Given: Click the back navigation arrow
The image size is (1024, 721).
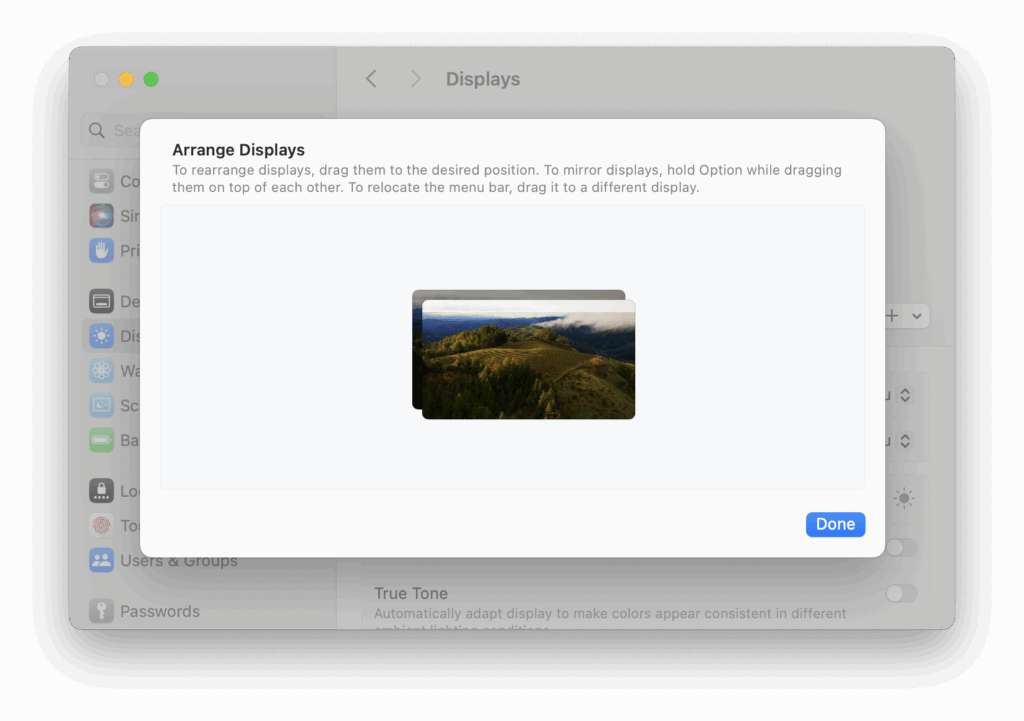Looking at the screenshot, I should pyautogui.click(x=371, y=78).
